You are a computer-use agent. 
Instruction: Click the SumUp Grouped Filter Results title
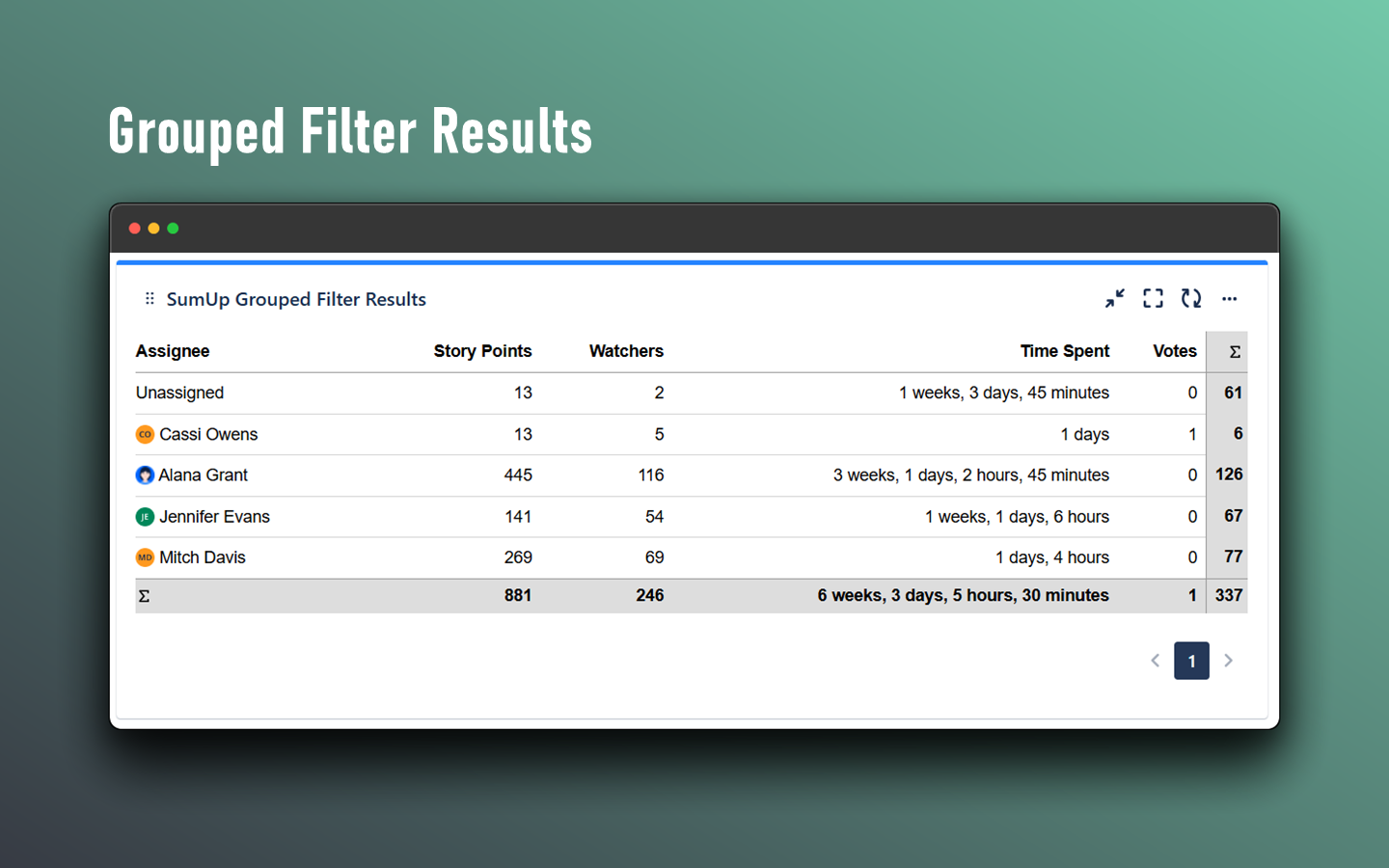tap(296, 299)
